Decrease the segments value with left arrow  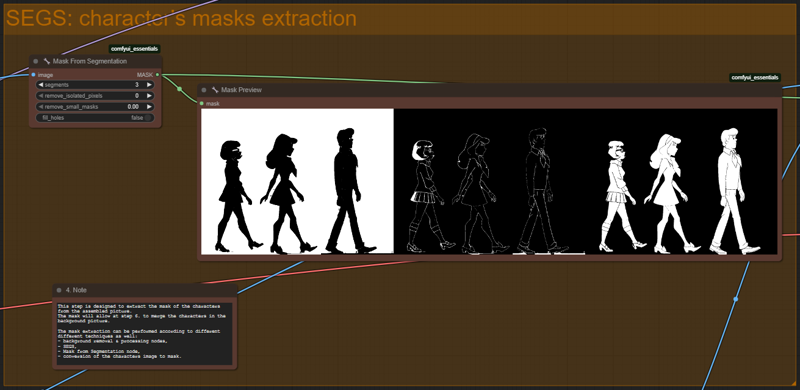coord(41,85)
